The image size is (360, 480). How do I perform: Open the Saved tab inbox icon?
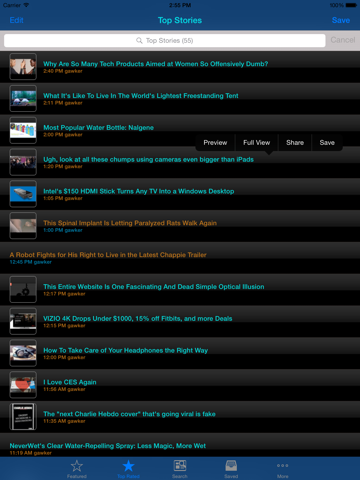(231, 465)
